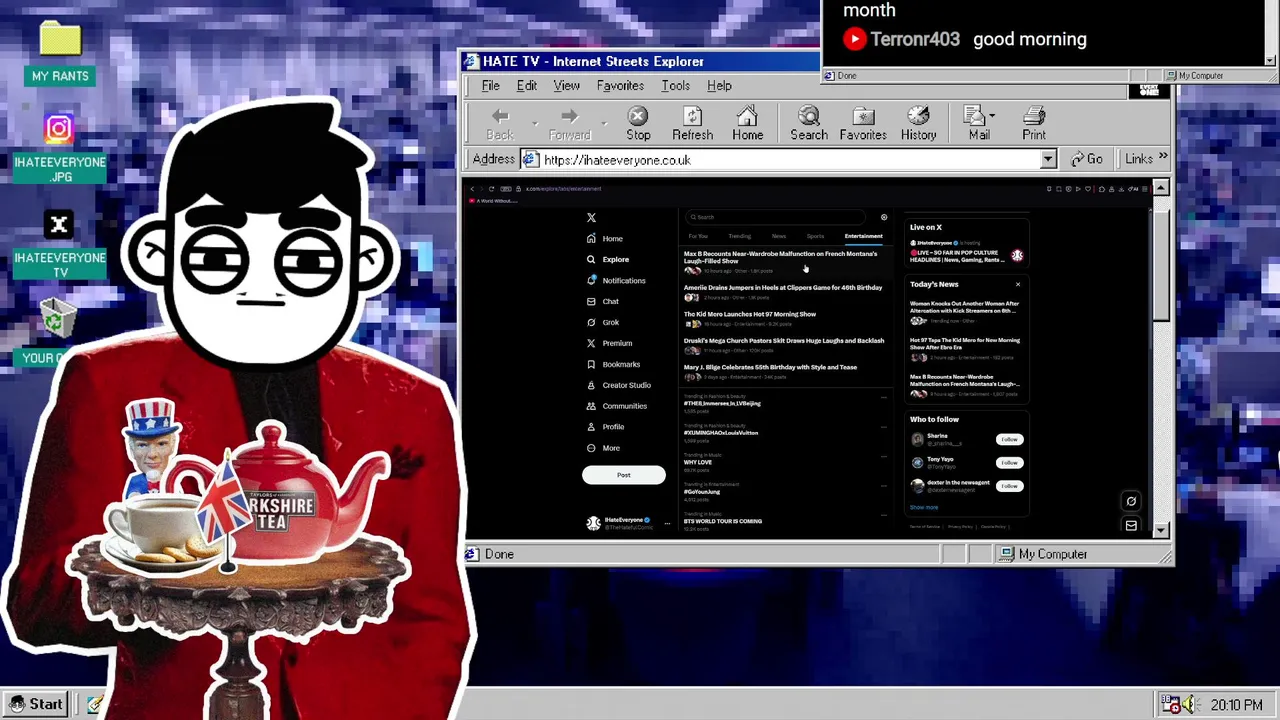This screenshot has height=720, width=1280.
Task: Click the X search box
Action: [776, 217]
